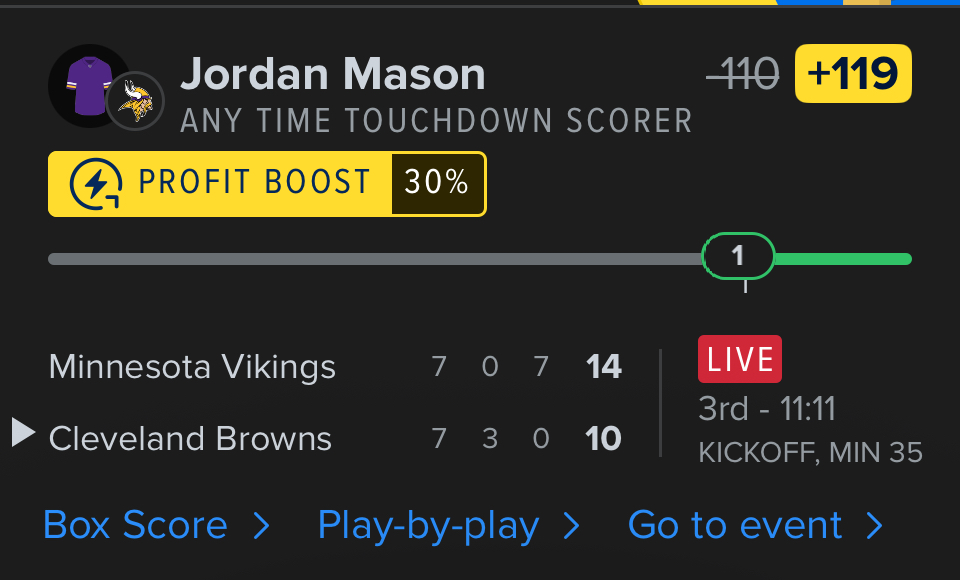This screenshot has width=960, height=580.
Task: Click the possession arrow beside Cleveland Browns
Action: tap(23, 433)
